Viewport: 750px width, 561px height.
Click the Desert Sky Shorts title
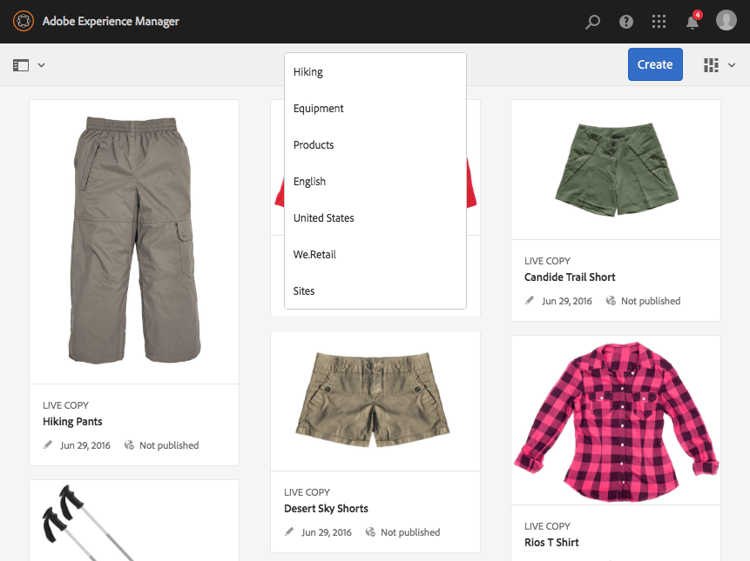pos(326,508)
